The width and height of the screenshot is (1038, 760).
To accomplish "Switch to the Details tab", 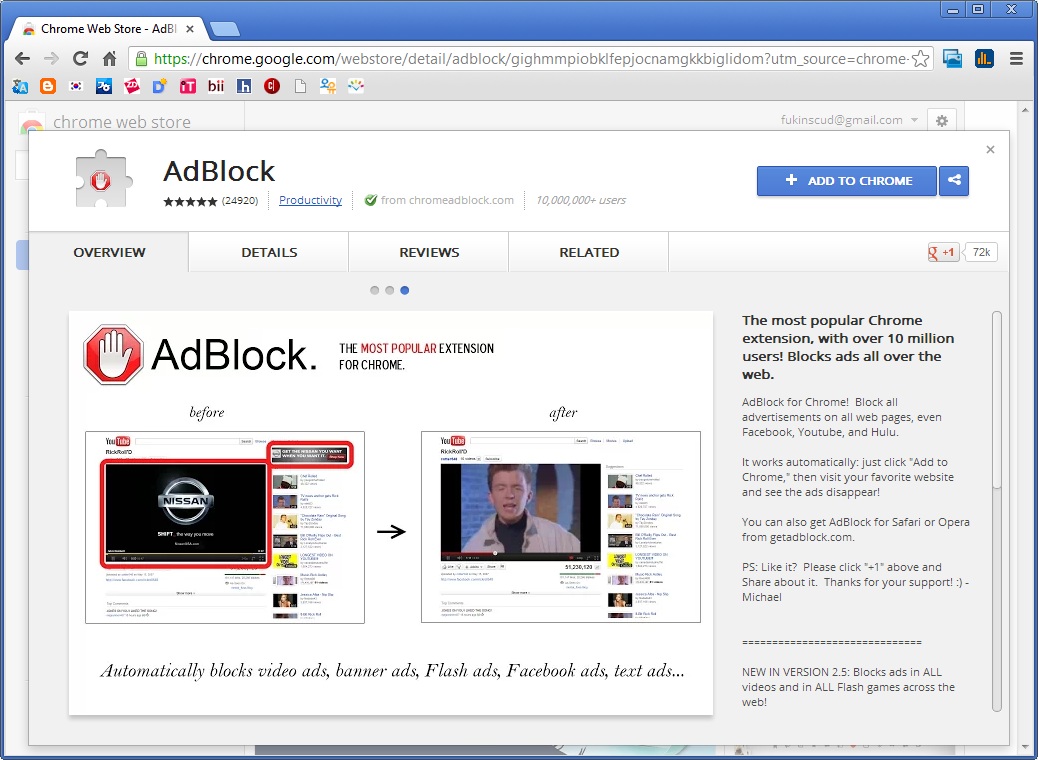I will pos(269,252).
